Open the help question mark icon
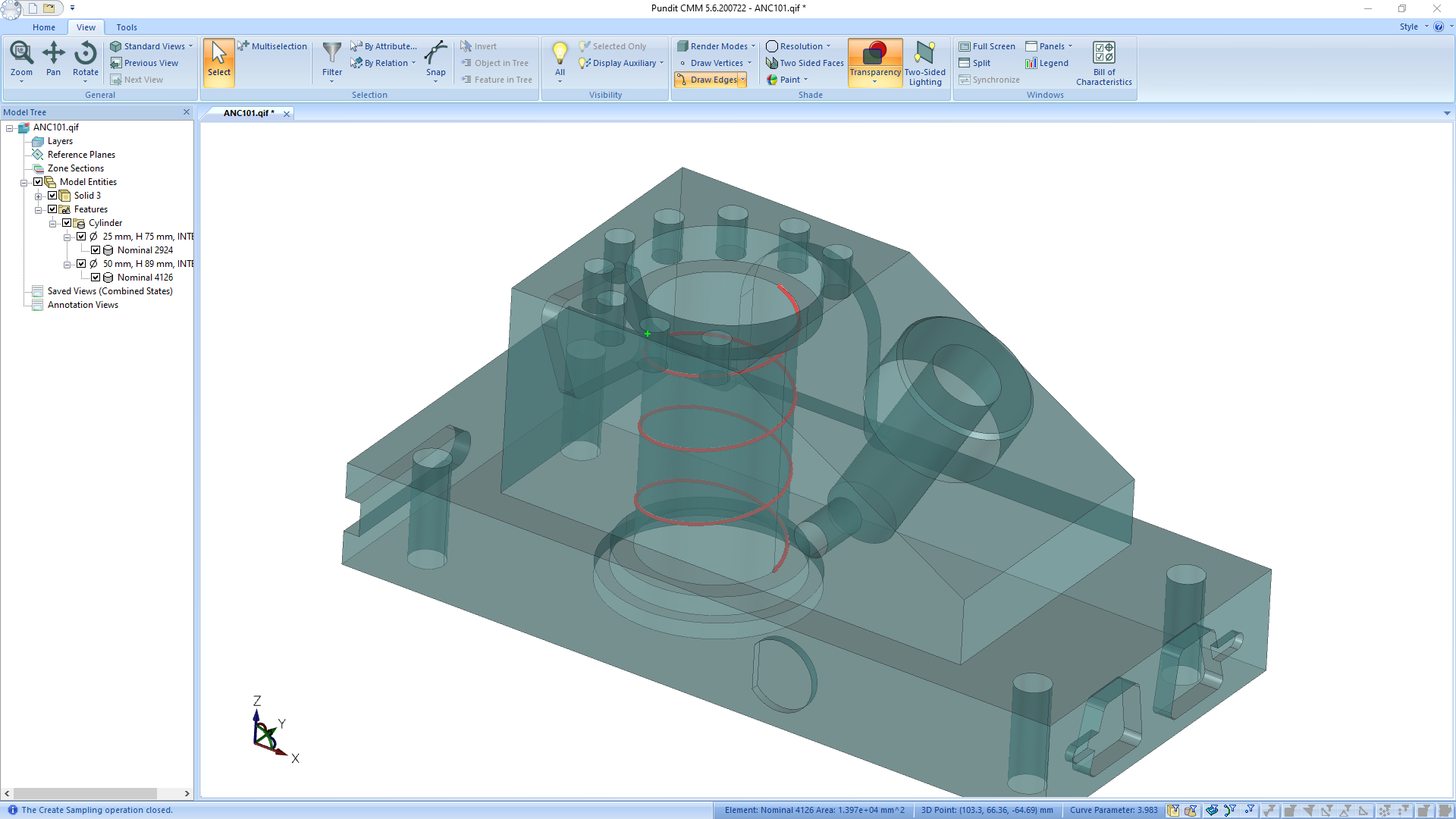This screenshot has height=819, width=1456. [1439, 27]
